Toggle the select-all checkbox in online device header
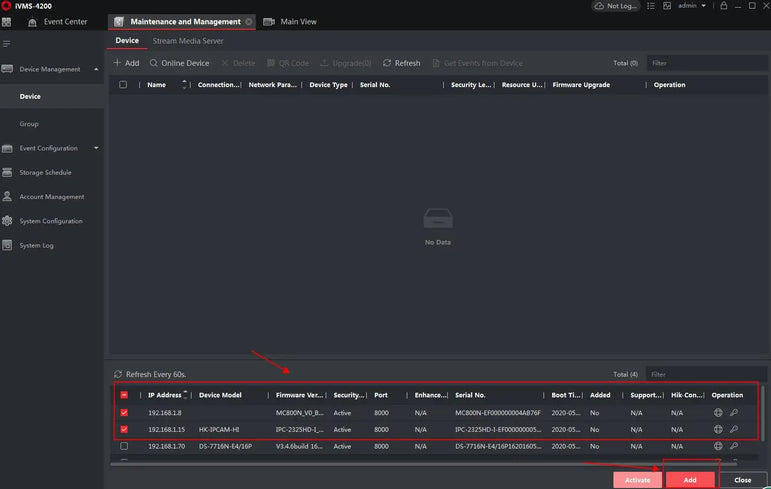 [x=124, y=395]
